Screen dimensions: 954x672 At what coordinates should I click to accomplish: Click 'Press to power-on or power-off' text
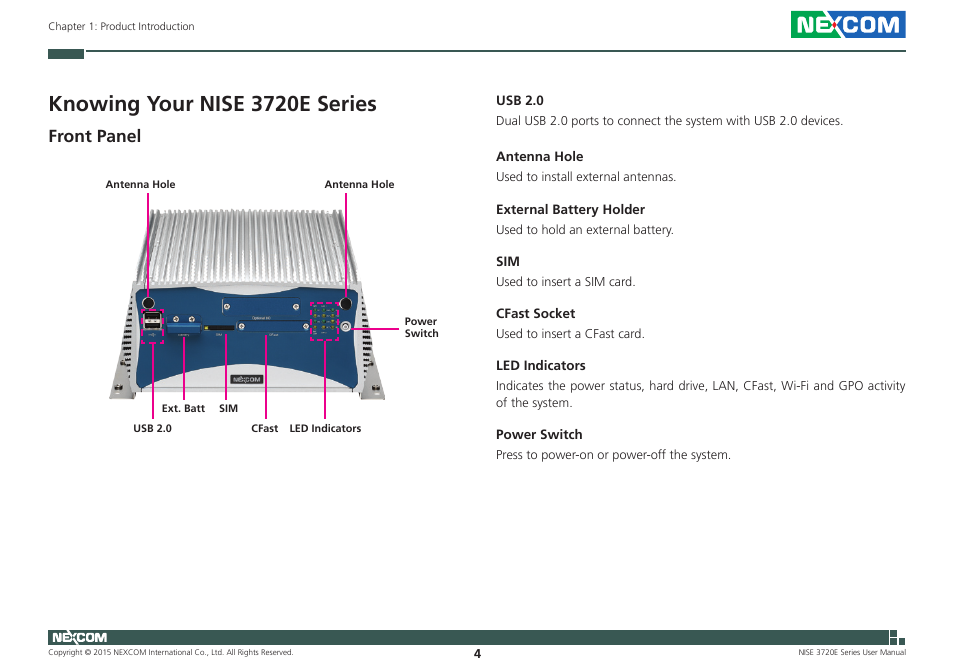coord(613,455)
